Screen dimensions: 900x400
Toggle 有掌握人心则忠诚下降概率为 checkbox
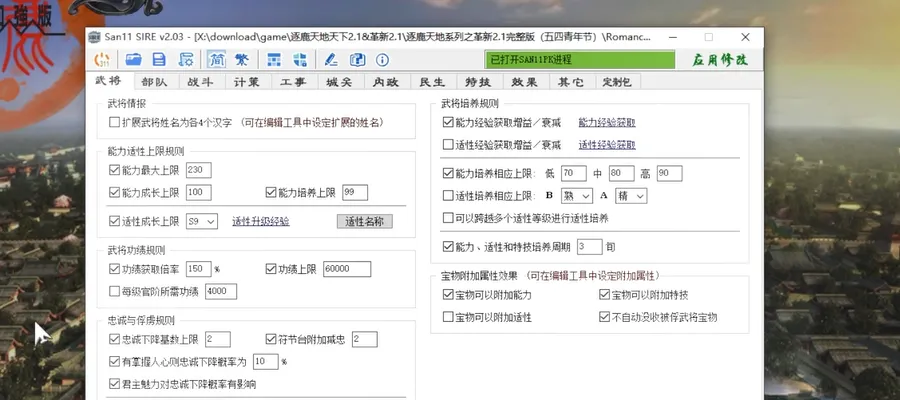tap(114, 362)
